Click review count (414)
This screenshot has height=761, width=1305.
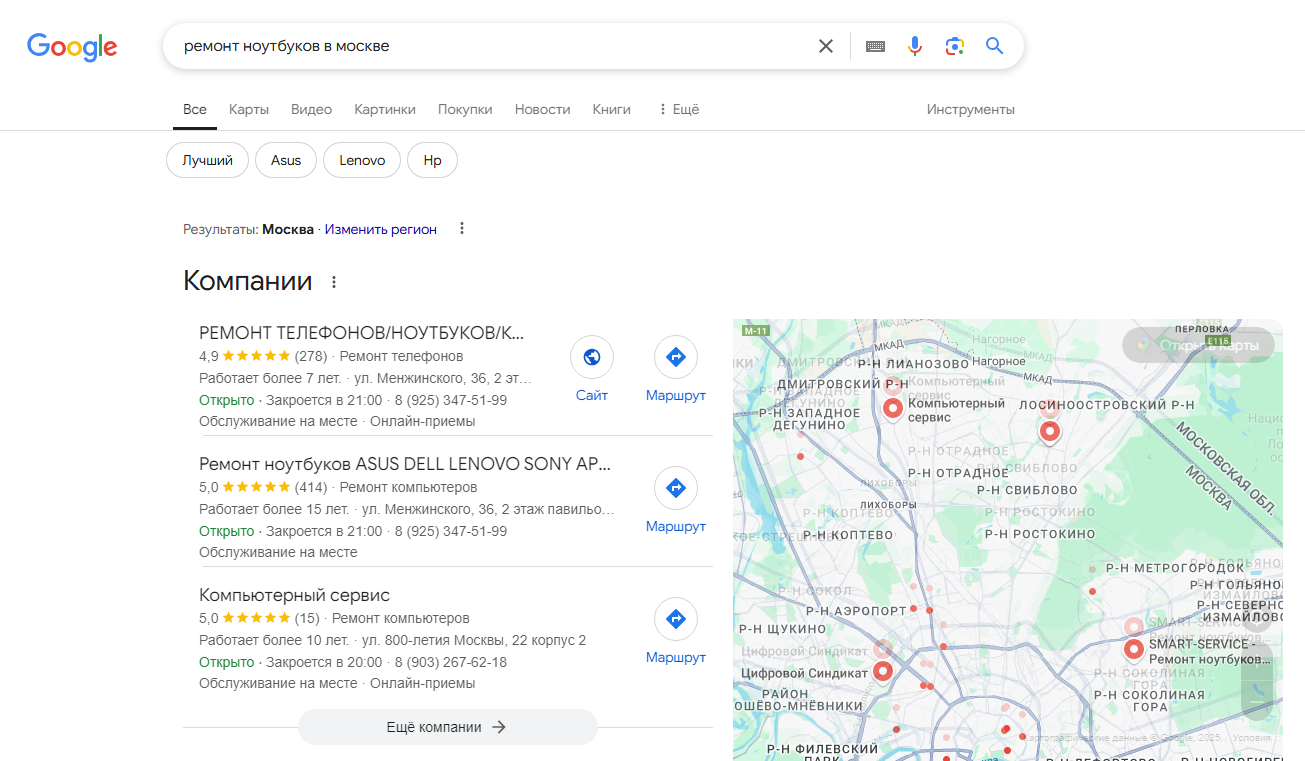[311, 487]
